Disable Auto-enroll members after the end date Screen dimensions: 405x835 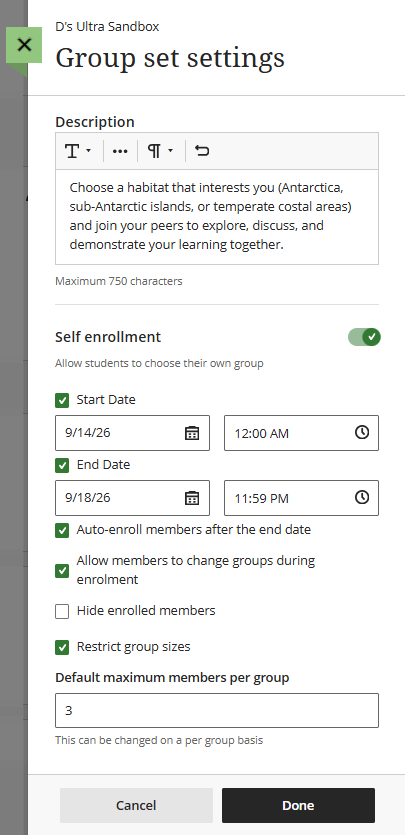tap(62, 530)
